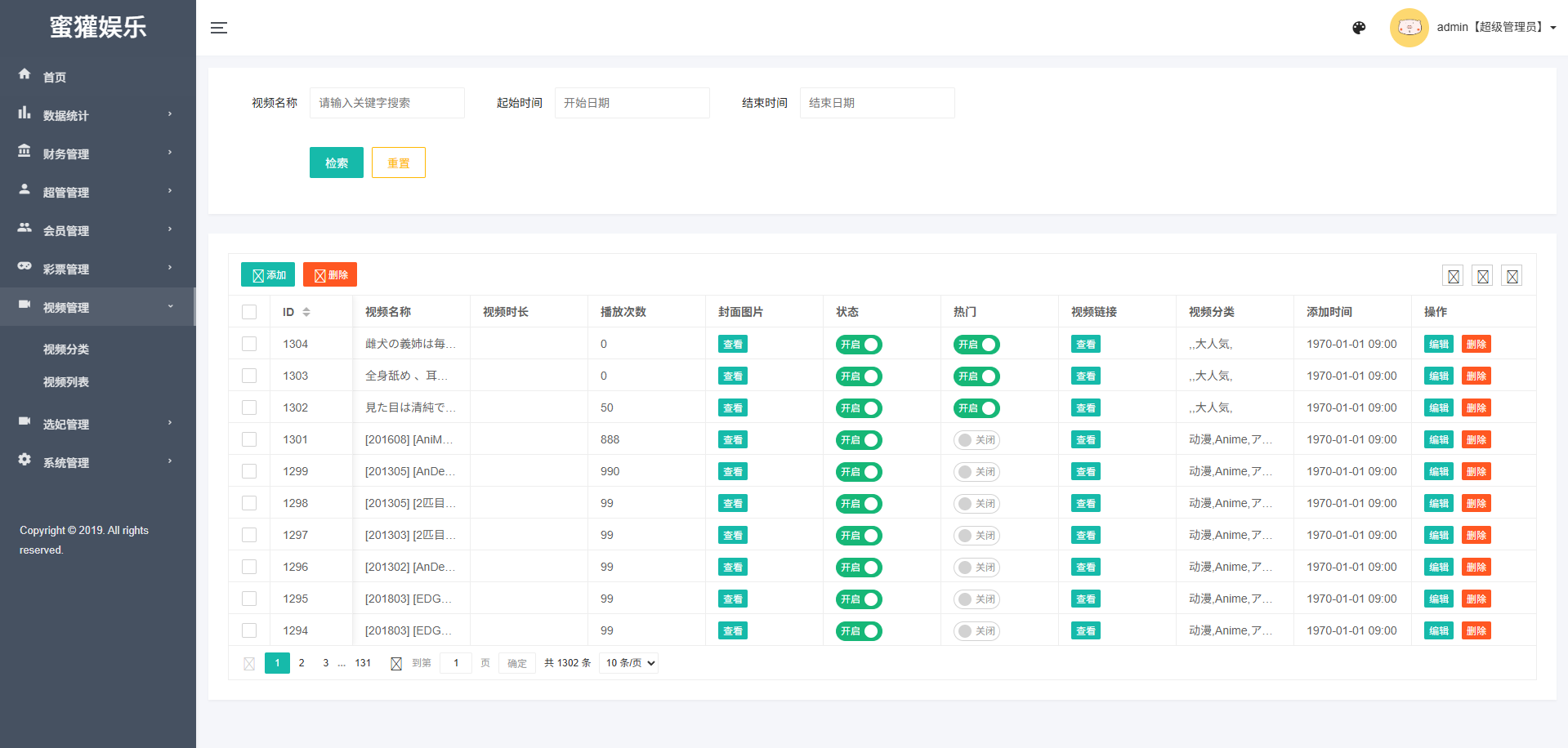Viewport: 1568px width, 748px height.
Task: Click the 系统管理 gear icon
Action: click(25, 460)
